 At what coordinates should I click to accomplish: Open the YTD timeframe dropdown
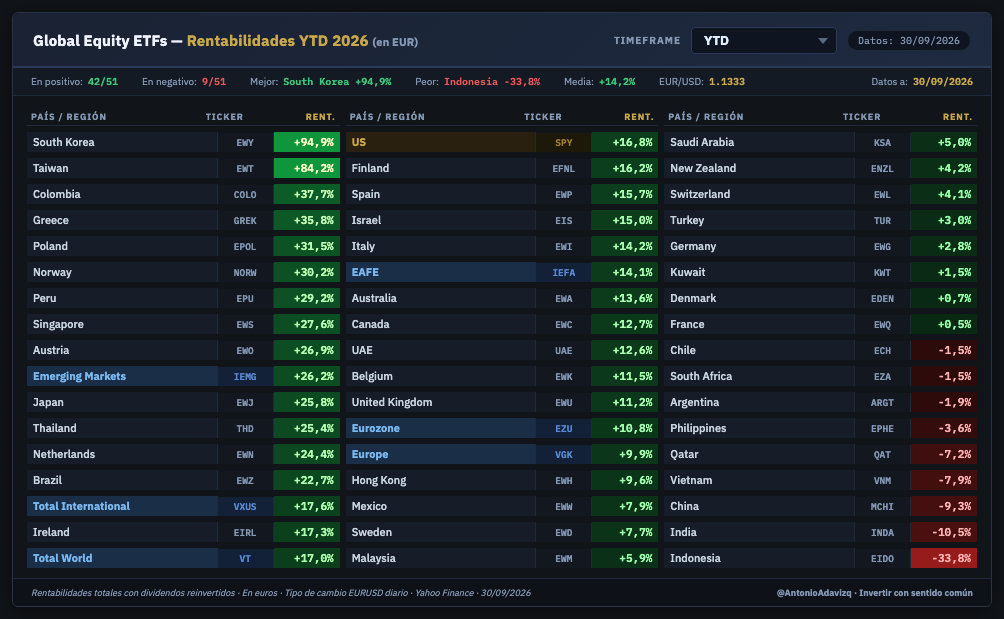coord(763,40)
